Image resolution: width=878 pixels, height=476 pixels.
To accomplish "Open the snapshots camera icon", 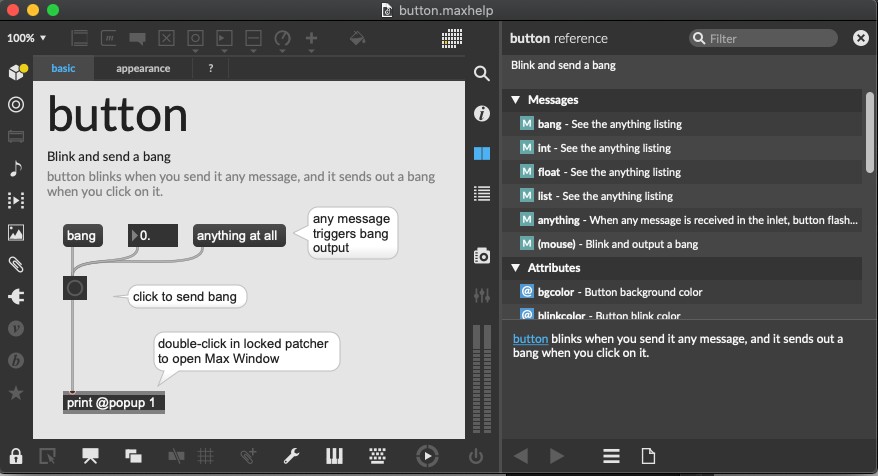I will [482, 256].
